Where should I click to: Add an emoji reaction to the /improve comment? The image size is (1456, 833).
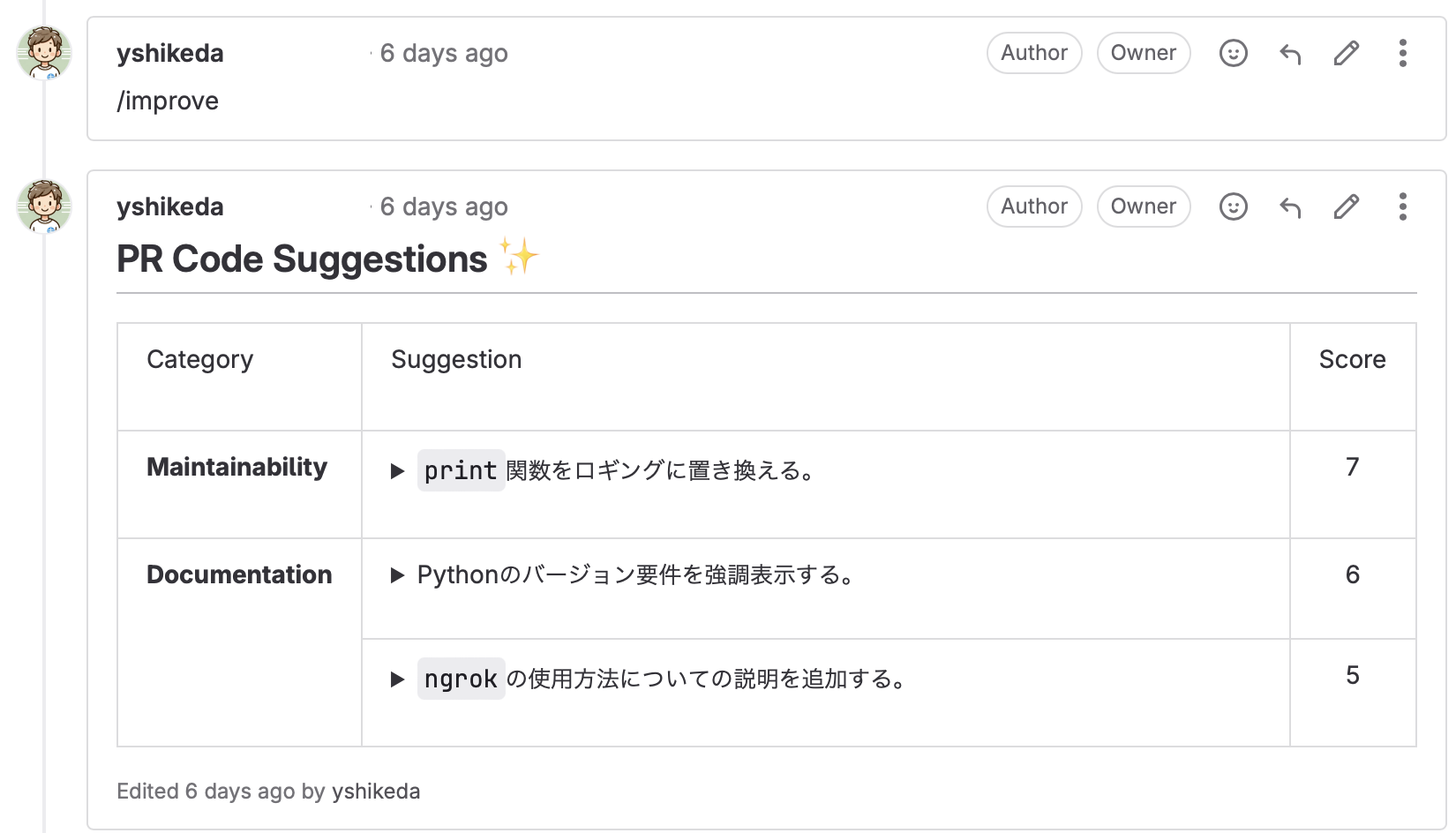(1233, 53)
